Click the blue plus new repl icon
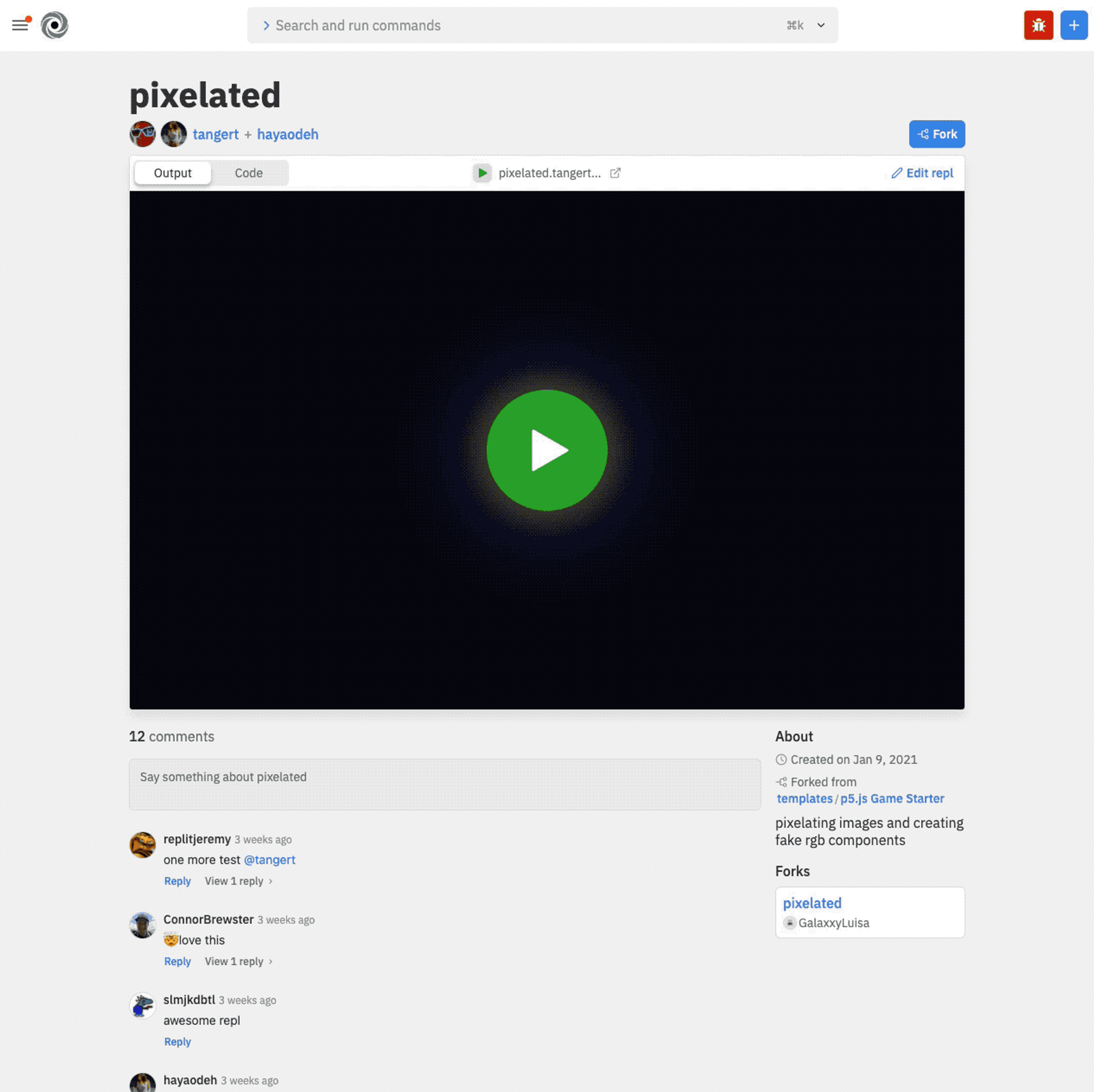 (x=1073, y=25)
